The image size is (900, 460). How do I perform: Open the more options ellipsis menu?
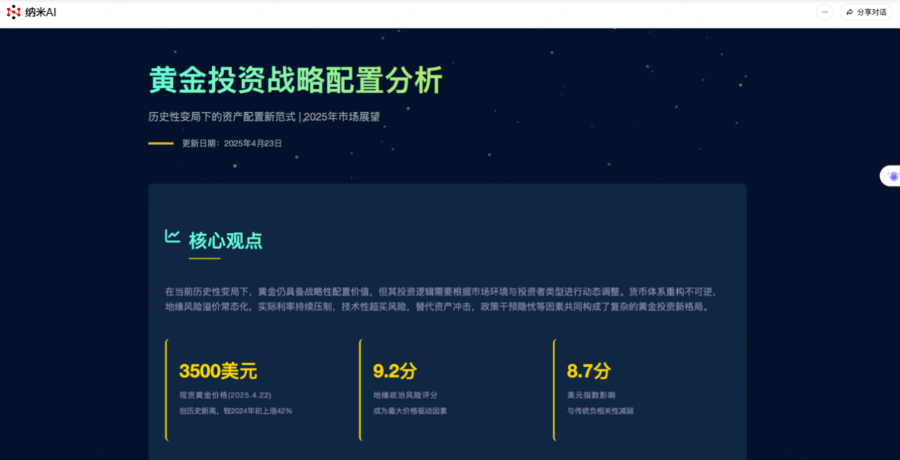tap(824, 12)
